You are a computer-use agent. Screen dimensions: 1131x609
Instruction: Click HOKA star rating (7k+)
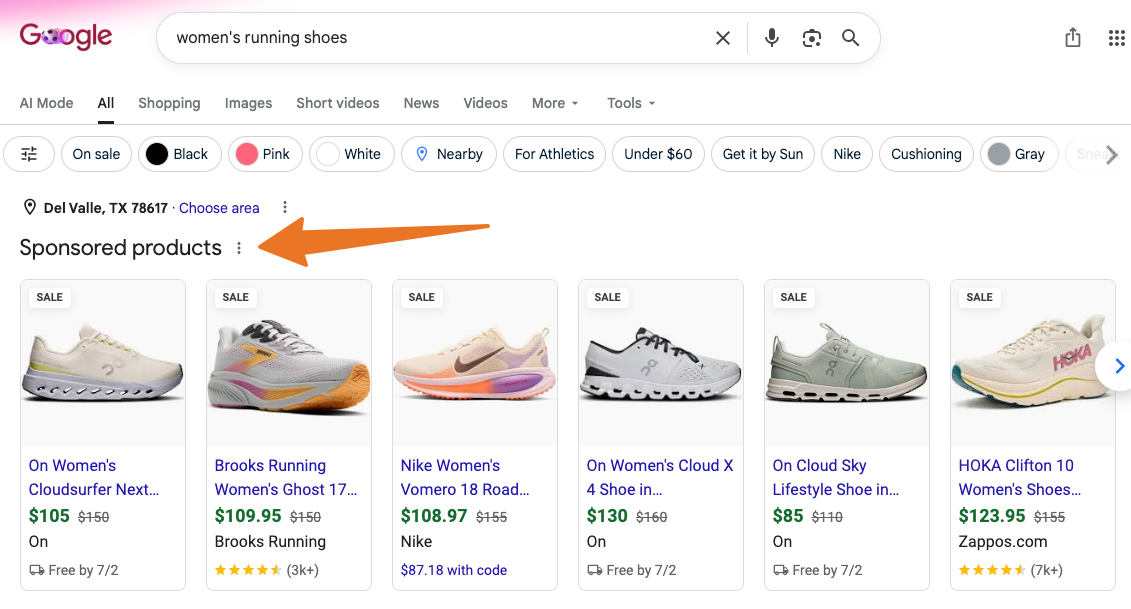[1011, 570]
